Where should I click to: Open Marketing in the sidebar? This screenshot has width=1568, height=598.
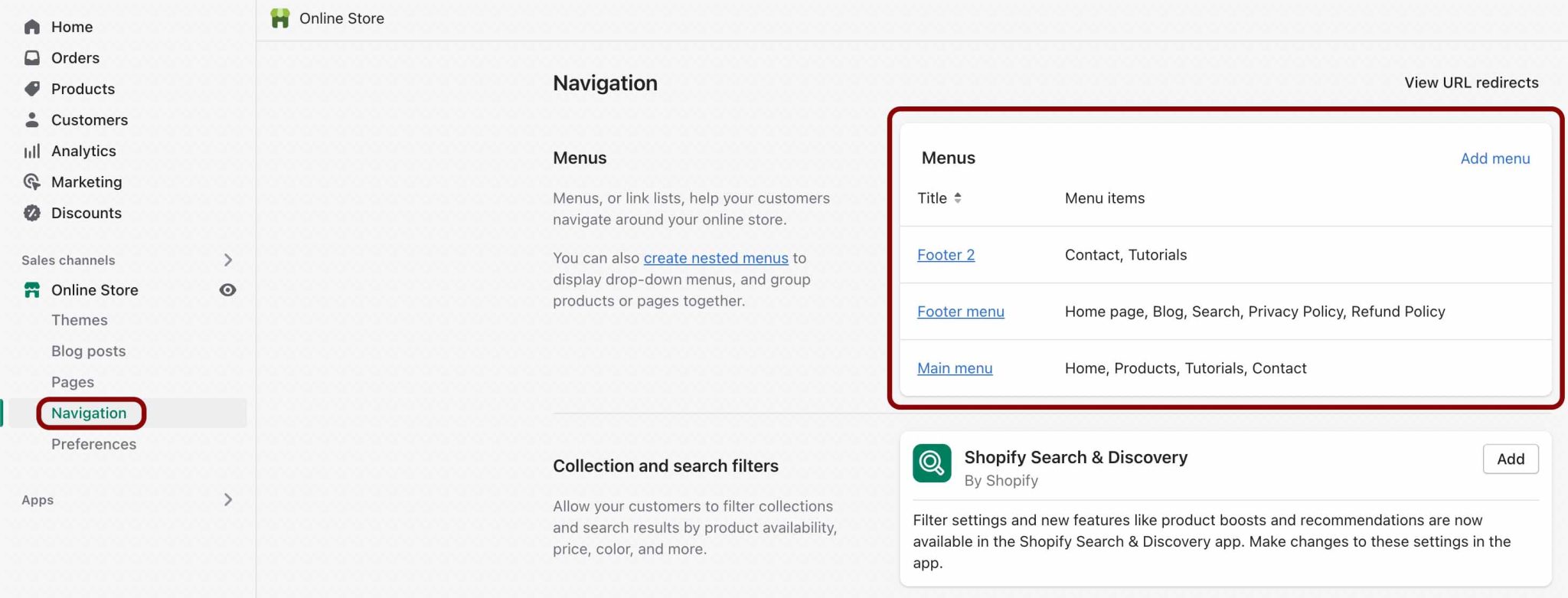87,181
